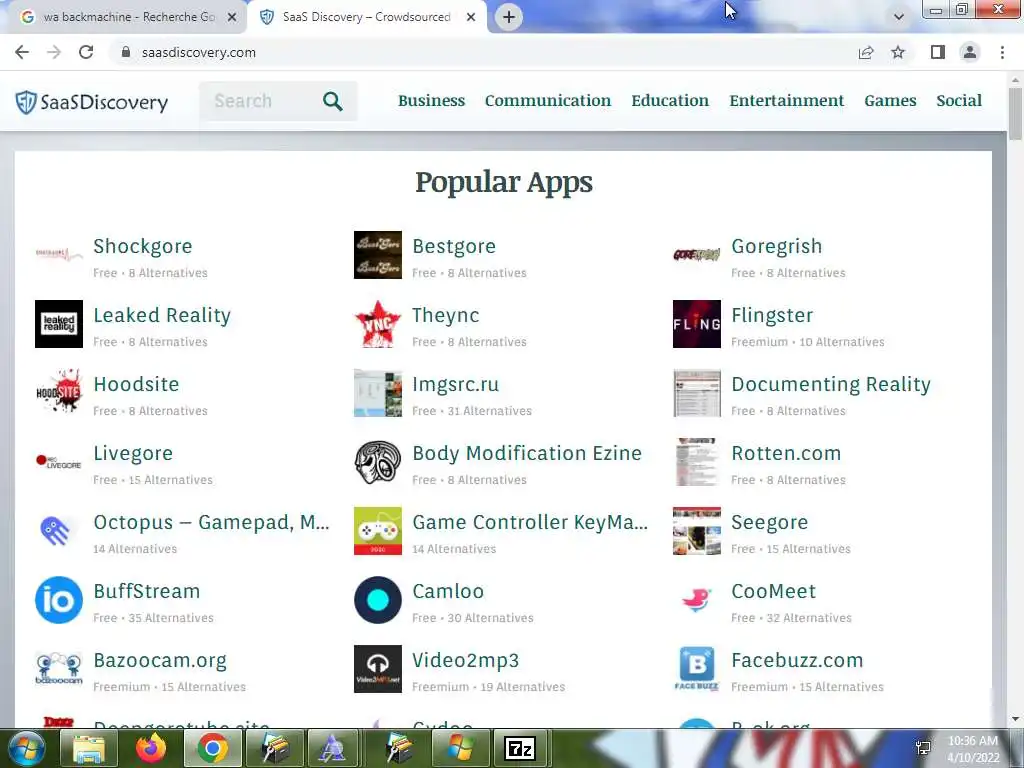Open the Game Controller KeyMapper icon
Screen dimensions: 1024x768
377,531
